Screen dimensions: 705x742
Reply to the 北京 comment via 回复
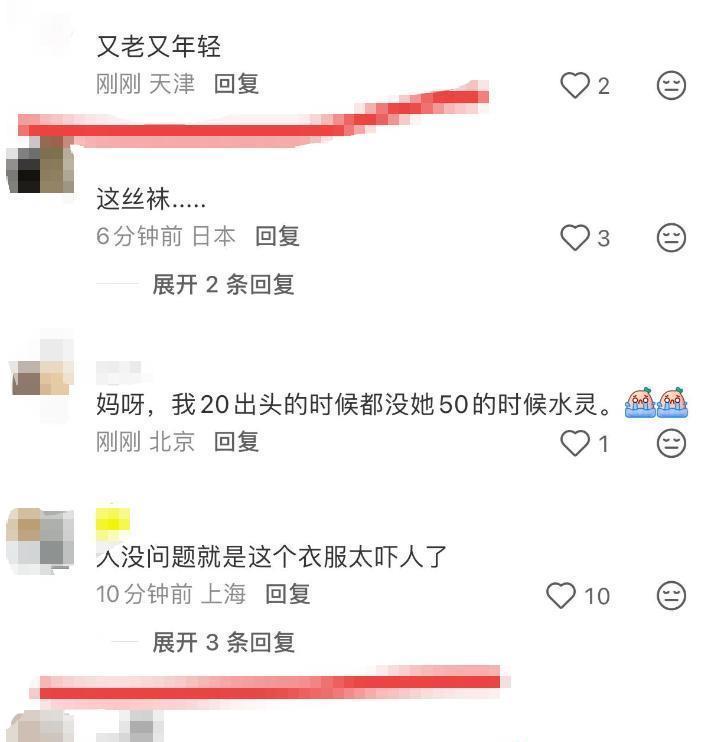[236, 442]
